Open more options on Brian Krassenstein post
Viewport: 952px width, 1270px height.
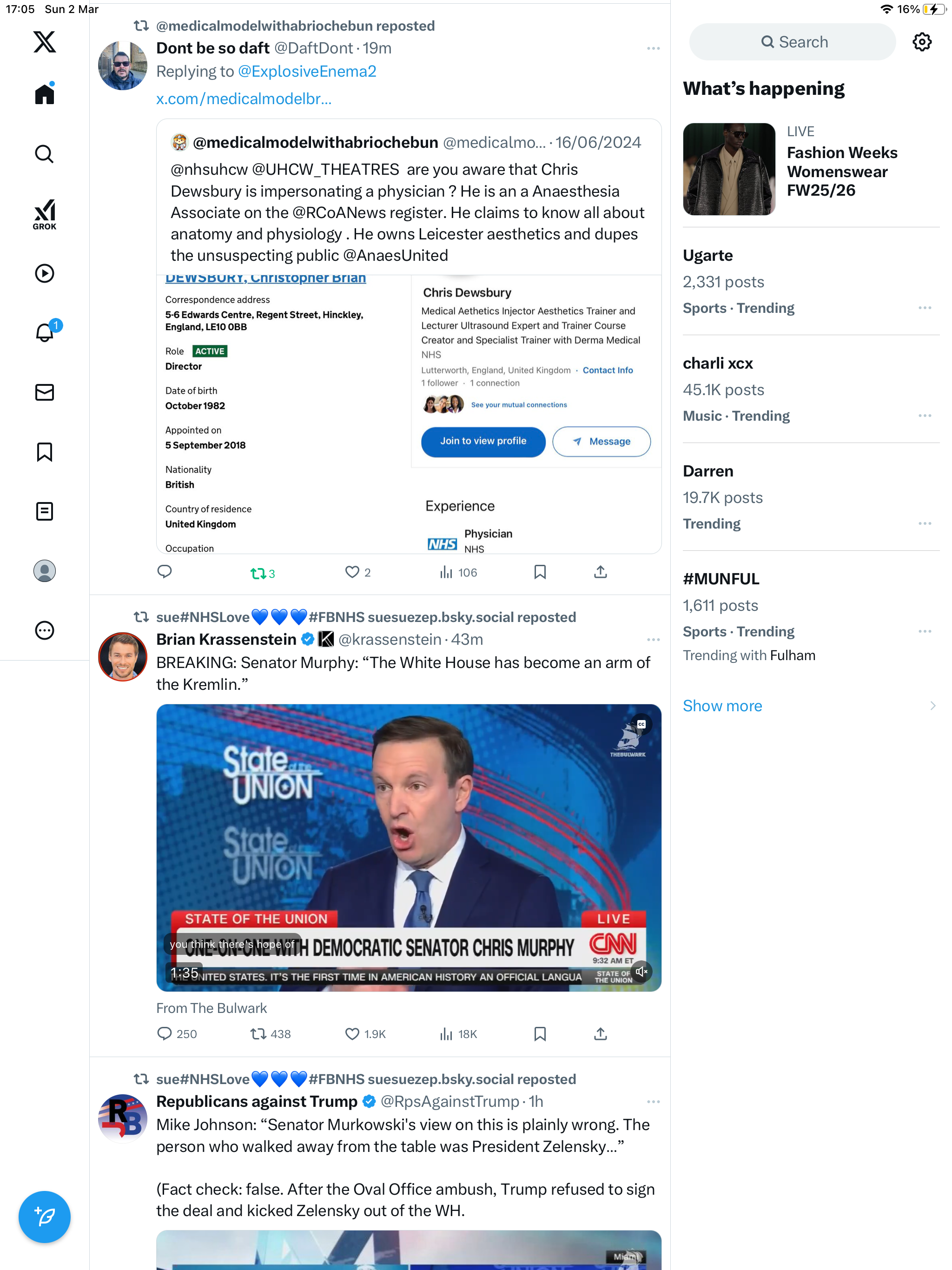(x=653, y=639)
